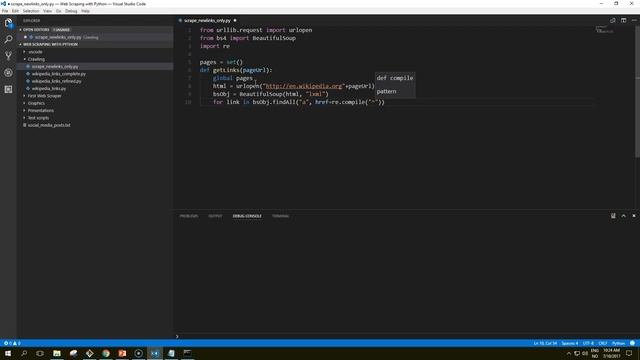The image size is (640, 360).
Task: Open wikipedia_links.py in the explorer
Action: click(49, 89)
